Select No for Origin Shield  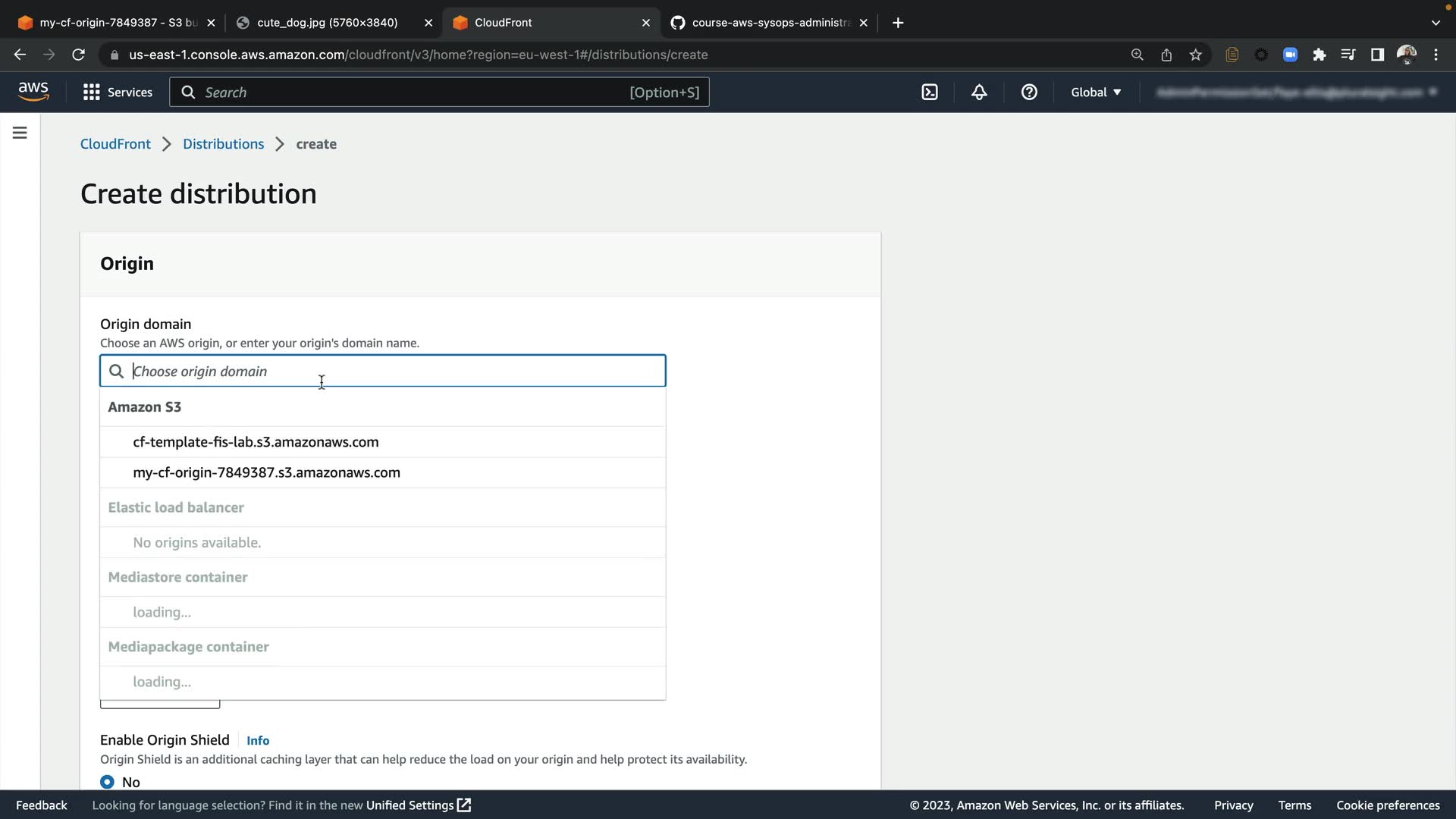coord(108,782)
